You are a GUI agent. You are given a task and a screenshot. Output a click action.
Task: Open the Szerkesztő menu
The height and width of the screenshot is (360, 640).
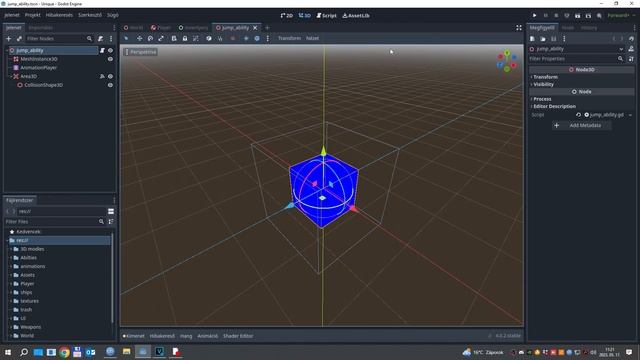coord(90,15)
